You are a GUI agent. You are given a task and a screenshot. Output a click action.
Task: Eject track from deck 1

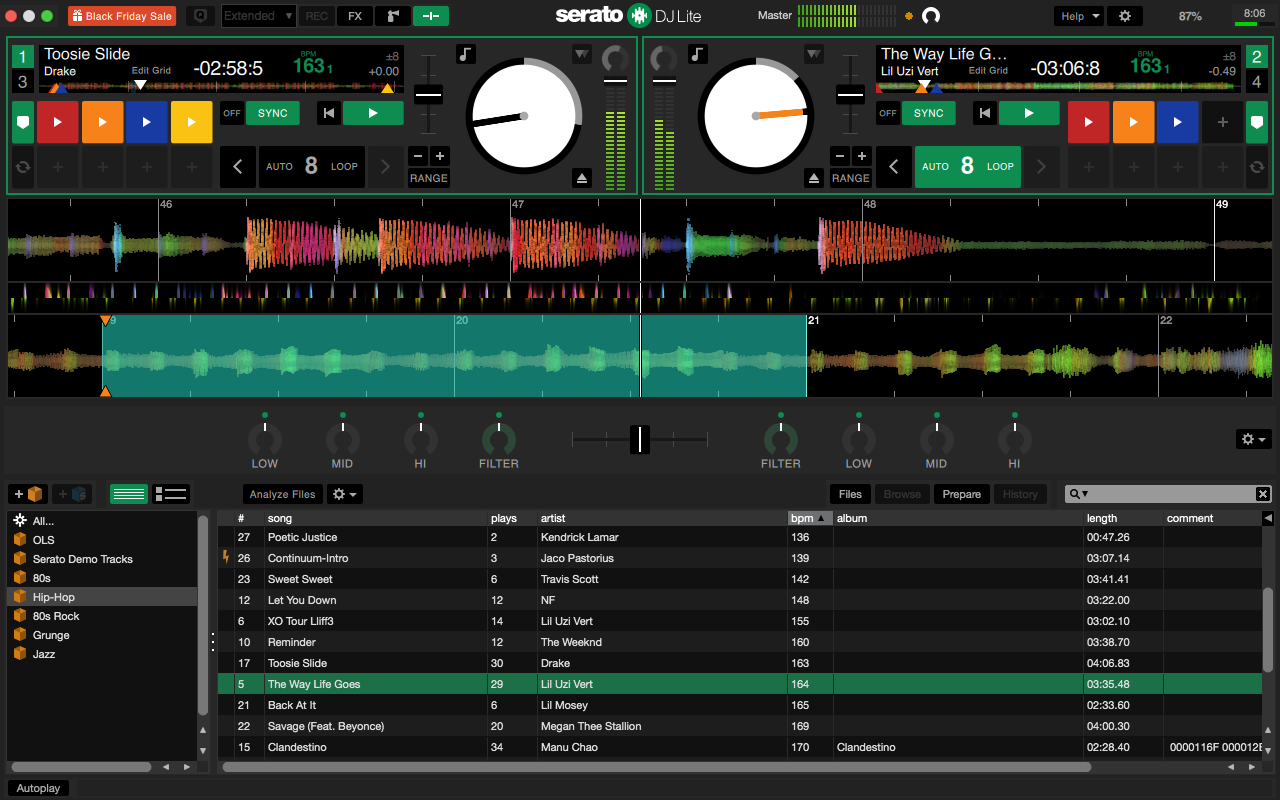(583, 178)
